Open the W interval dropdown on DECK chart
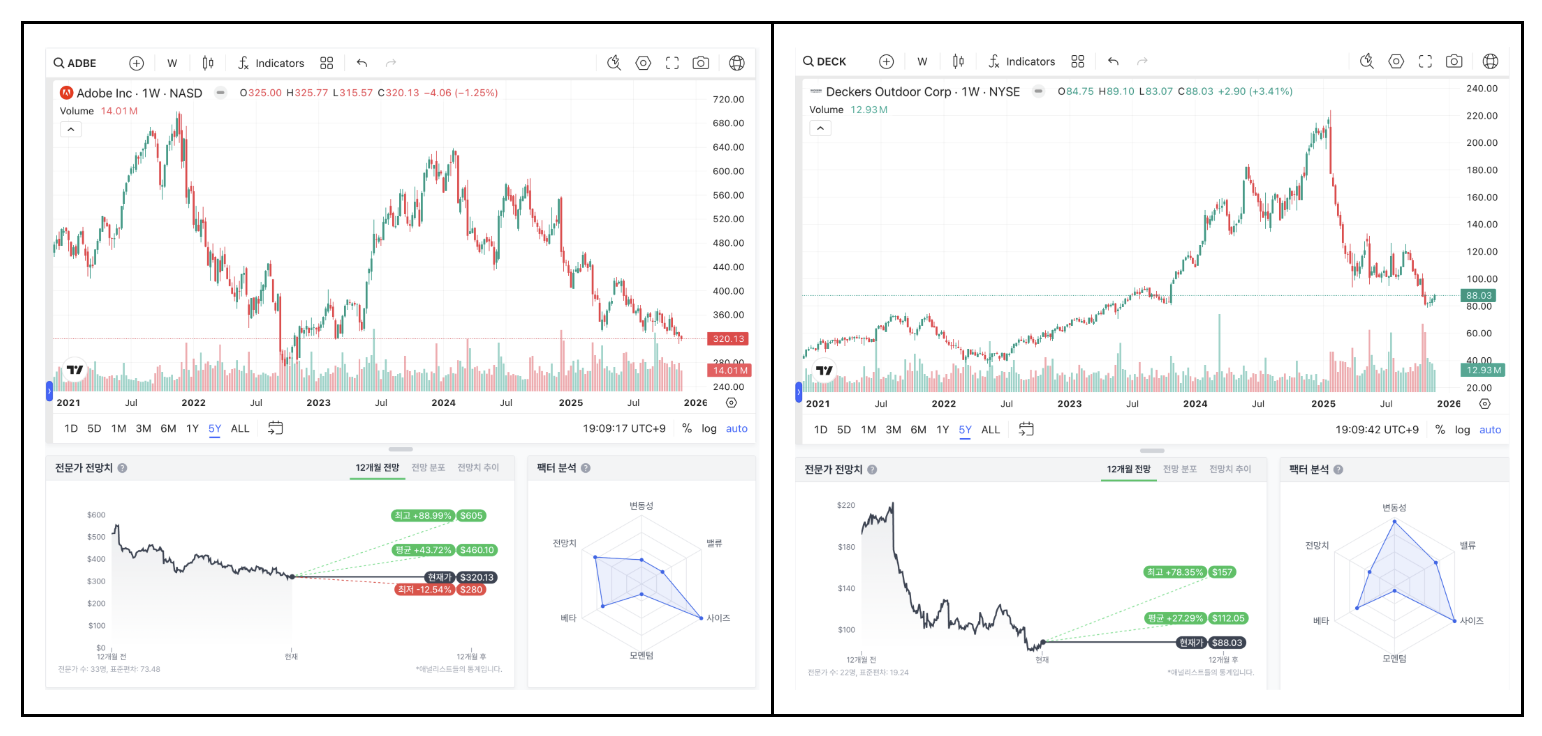Viewport: 1542px width, 736px height. (x=922, y=61)
